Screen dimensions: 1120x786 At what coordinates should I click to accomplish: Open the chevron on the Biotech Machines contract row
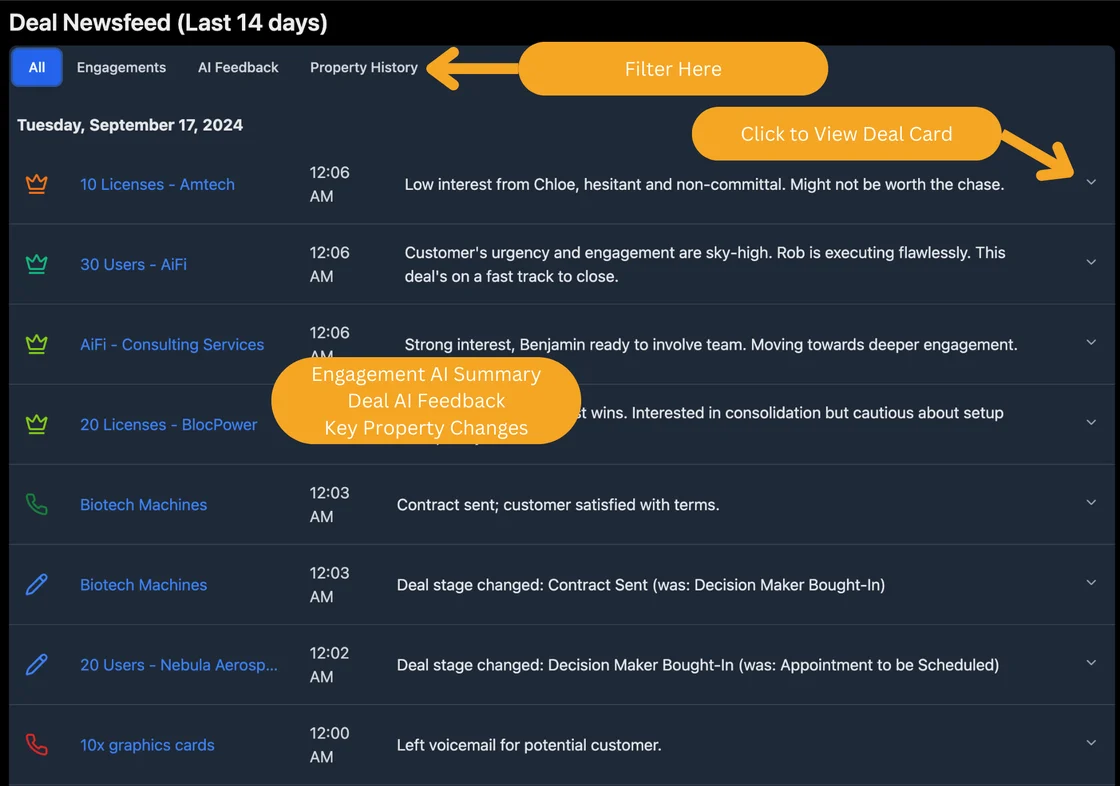pyautogui.click(x=1091, y=502)
